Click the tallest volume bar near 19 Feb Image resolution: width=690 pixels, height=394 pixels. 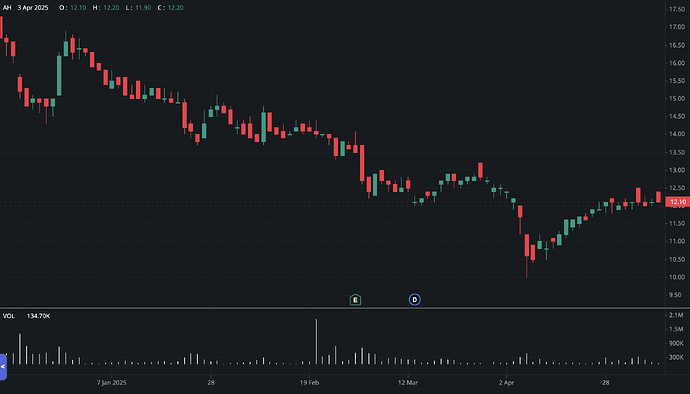click(x=316, y=342)
